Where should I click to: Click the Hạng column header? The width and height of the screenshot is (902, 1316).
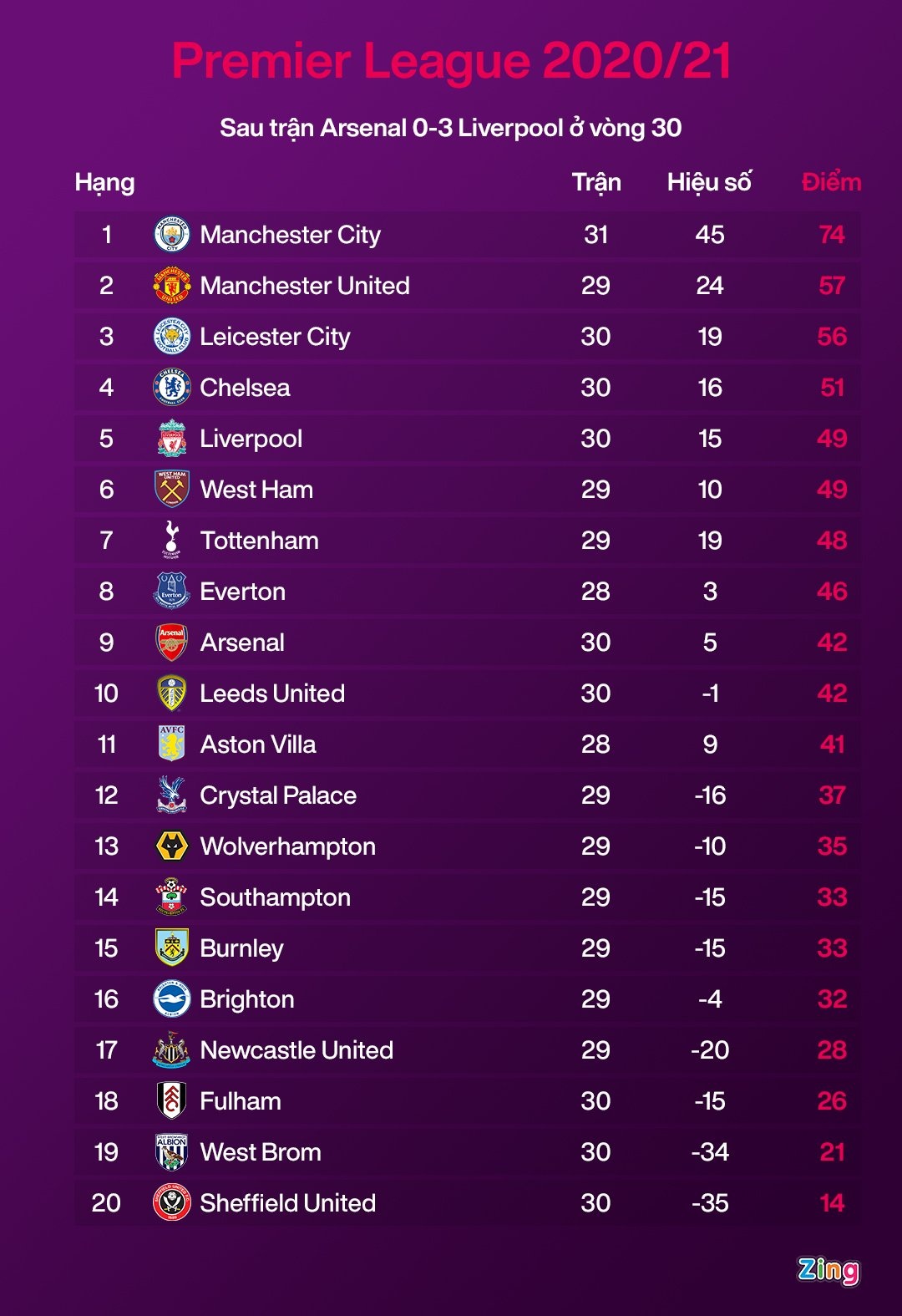pos(104,182)
